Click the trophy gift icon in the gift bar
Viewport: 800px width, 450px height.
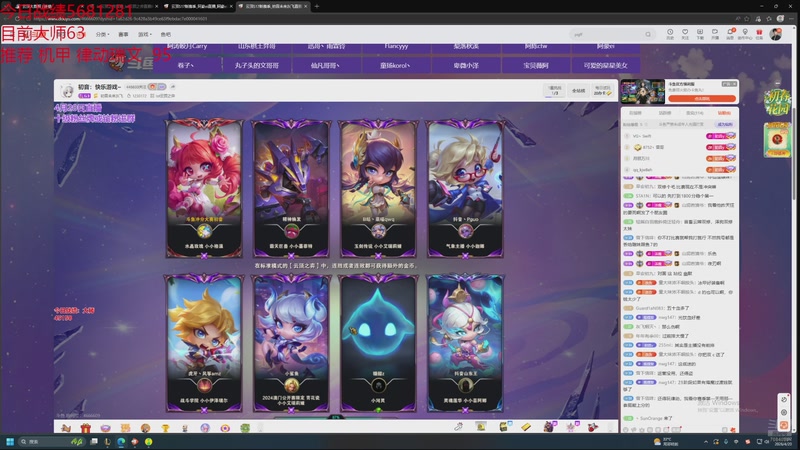click(x=165, y=428)
